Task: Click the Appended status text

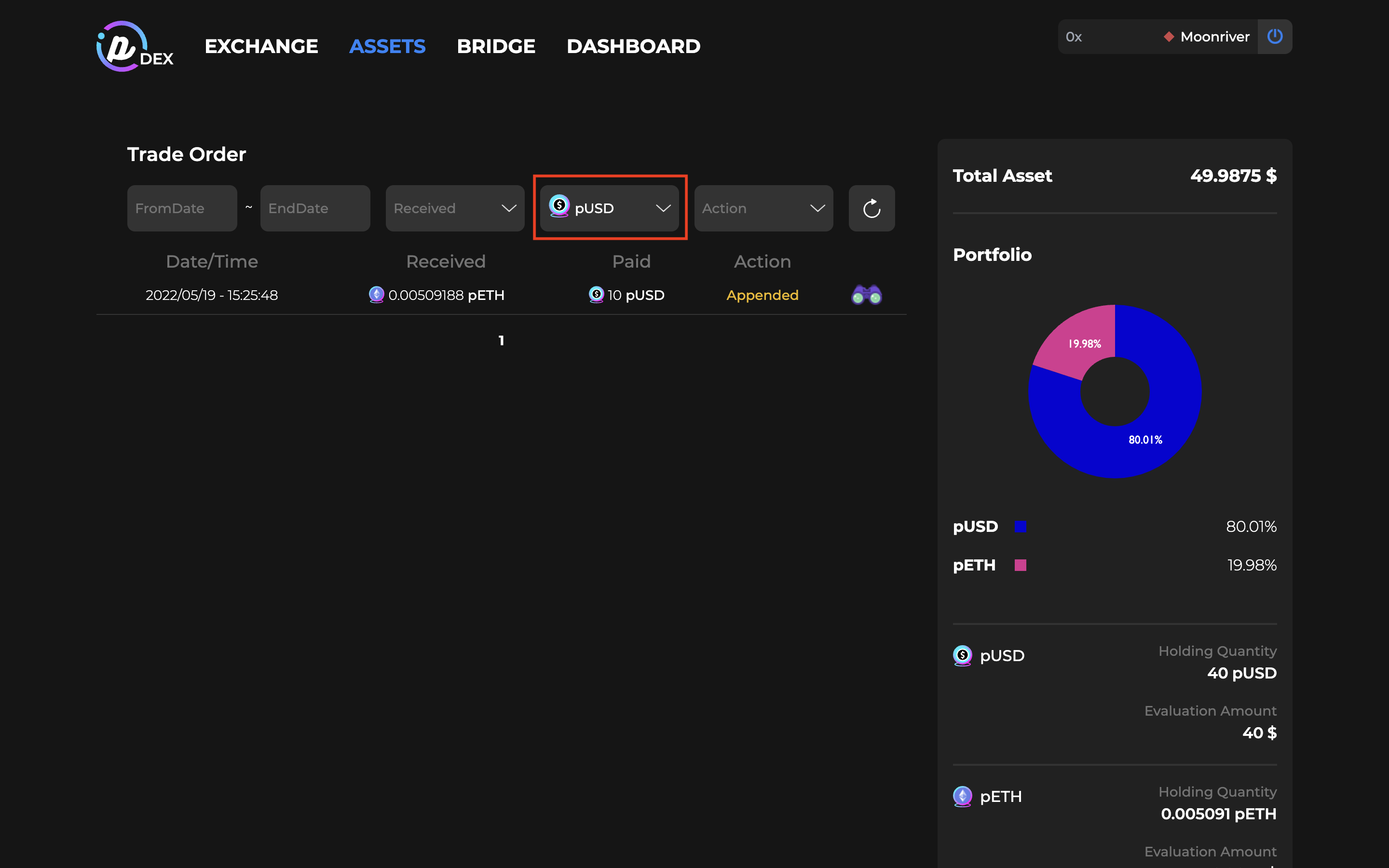Action: point(762,295)
